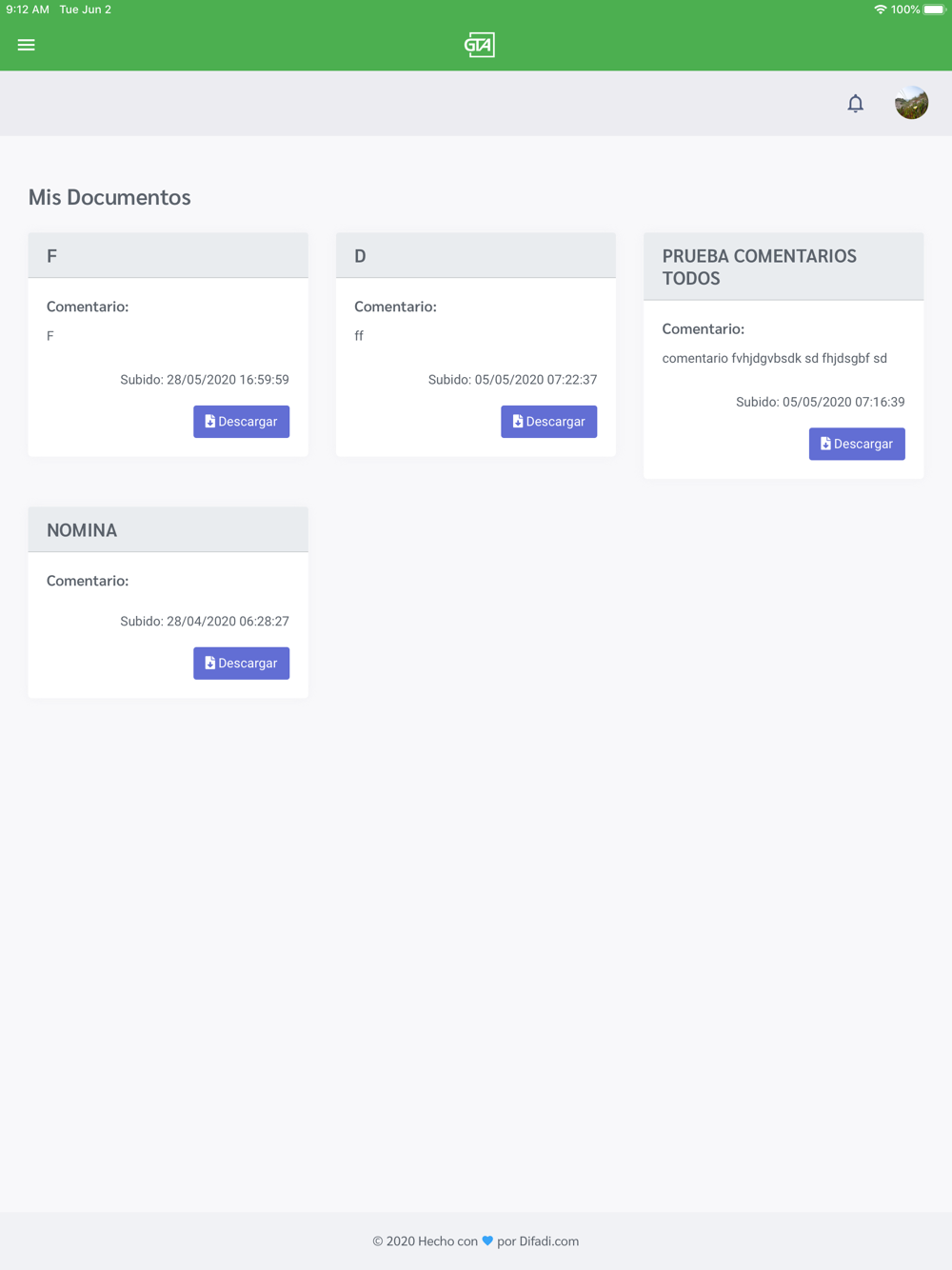Download the document titled D
This screenshot has height=1270, width=952.
(x=548, y=422)
